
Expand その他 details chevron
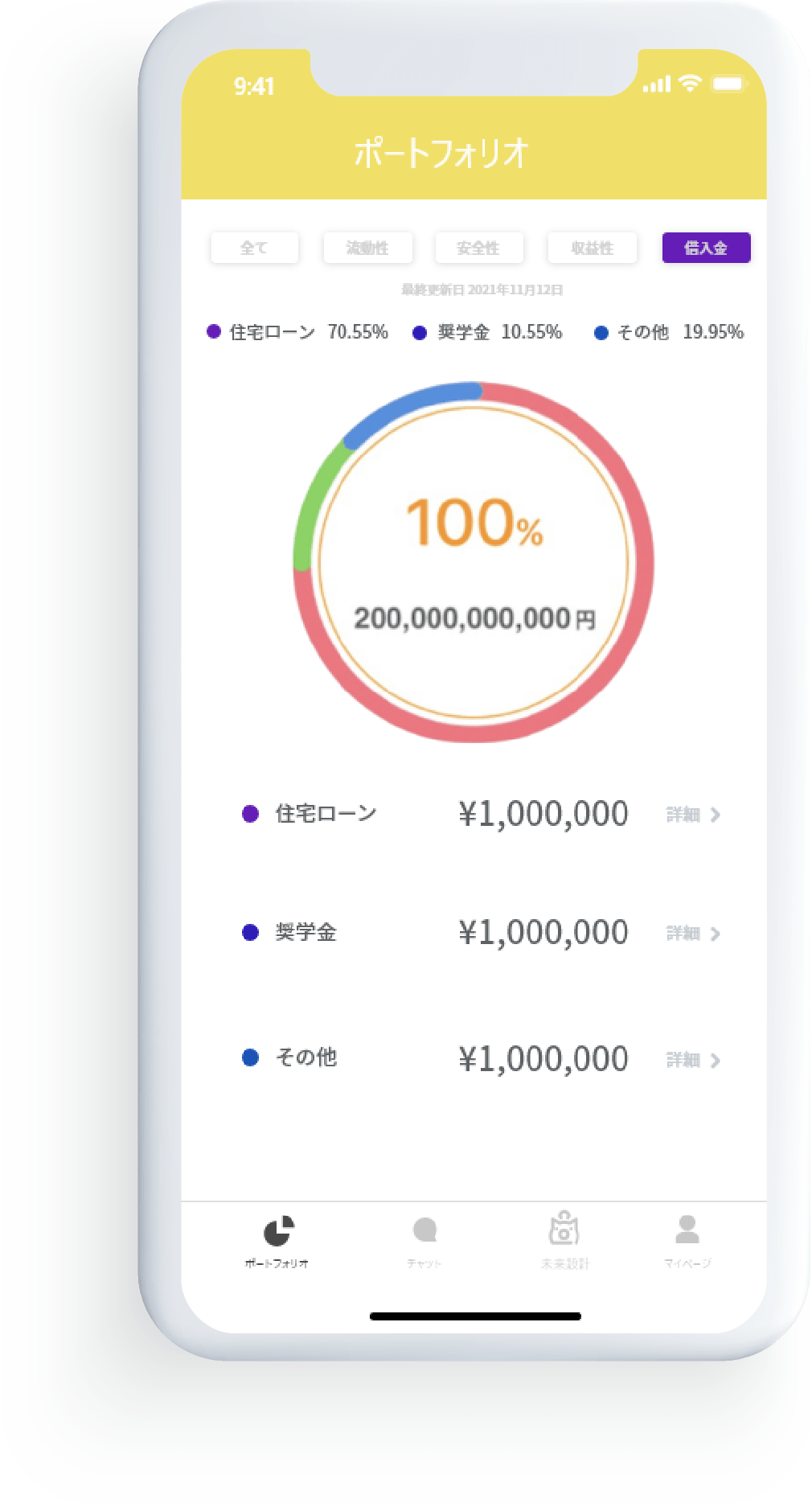tap(715, 1061)
